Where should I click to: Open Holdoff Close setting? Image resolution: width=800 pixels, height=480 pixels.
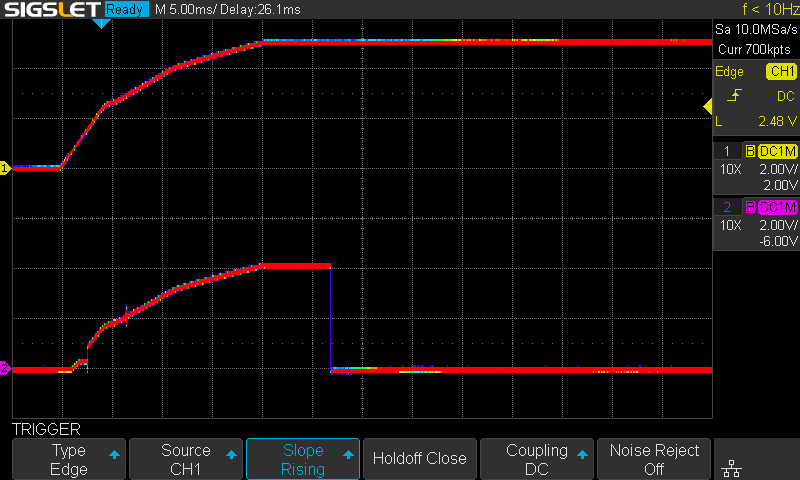pyautogui.click(x=420, y=459)
